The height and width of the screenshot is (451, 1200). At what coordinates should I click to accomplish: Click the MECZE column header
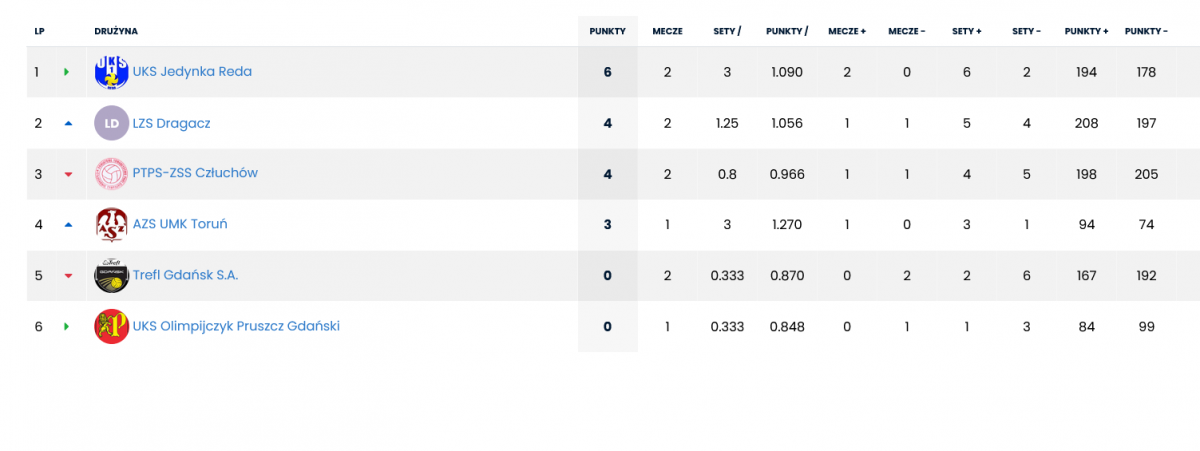tap(667, 31)
